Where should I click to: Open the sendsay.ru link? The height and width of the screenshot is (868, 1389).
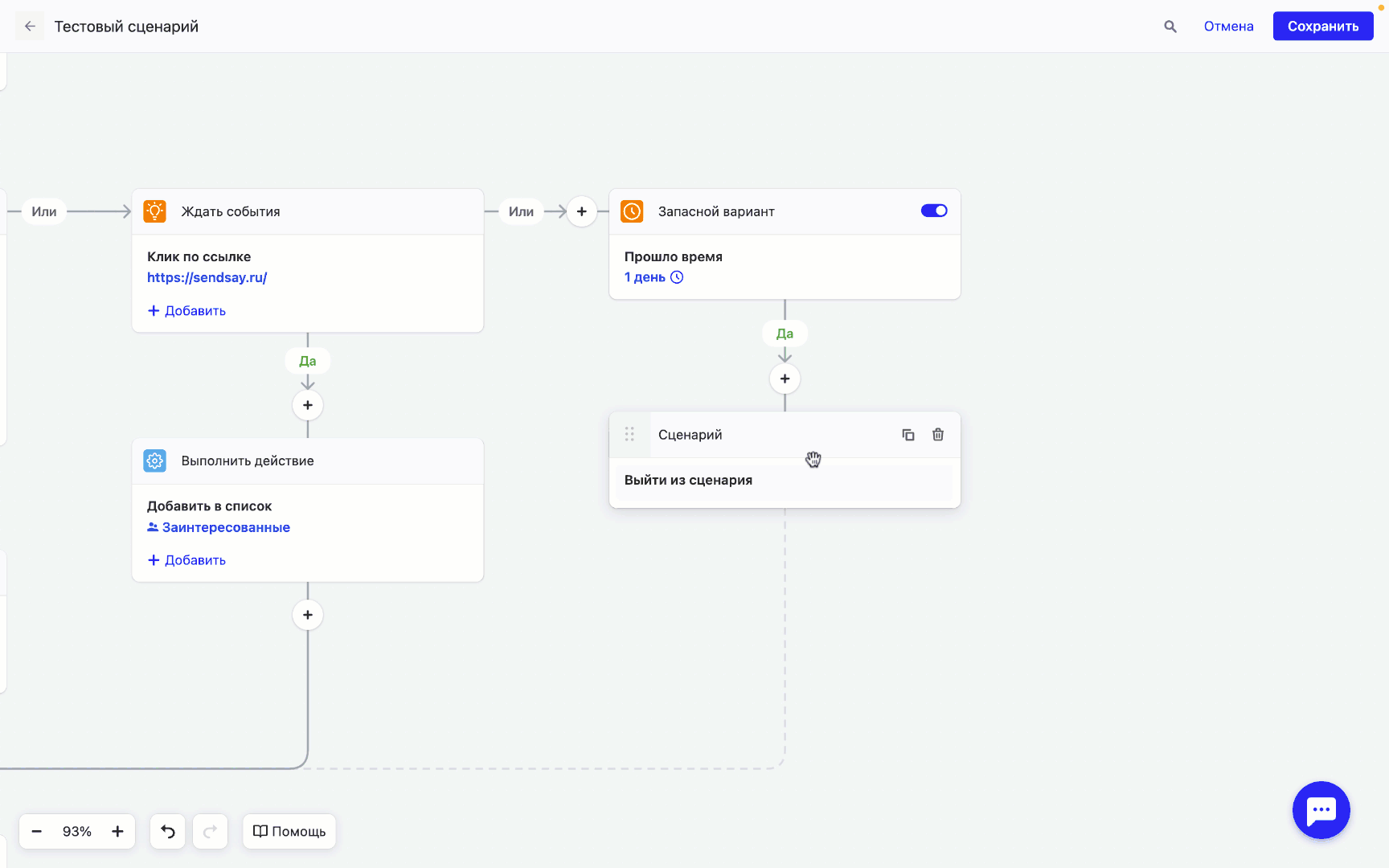207,277
